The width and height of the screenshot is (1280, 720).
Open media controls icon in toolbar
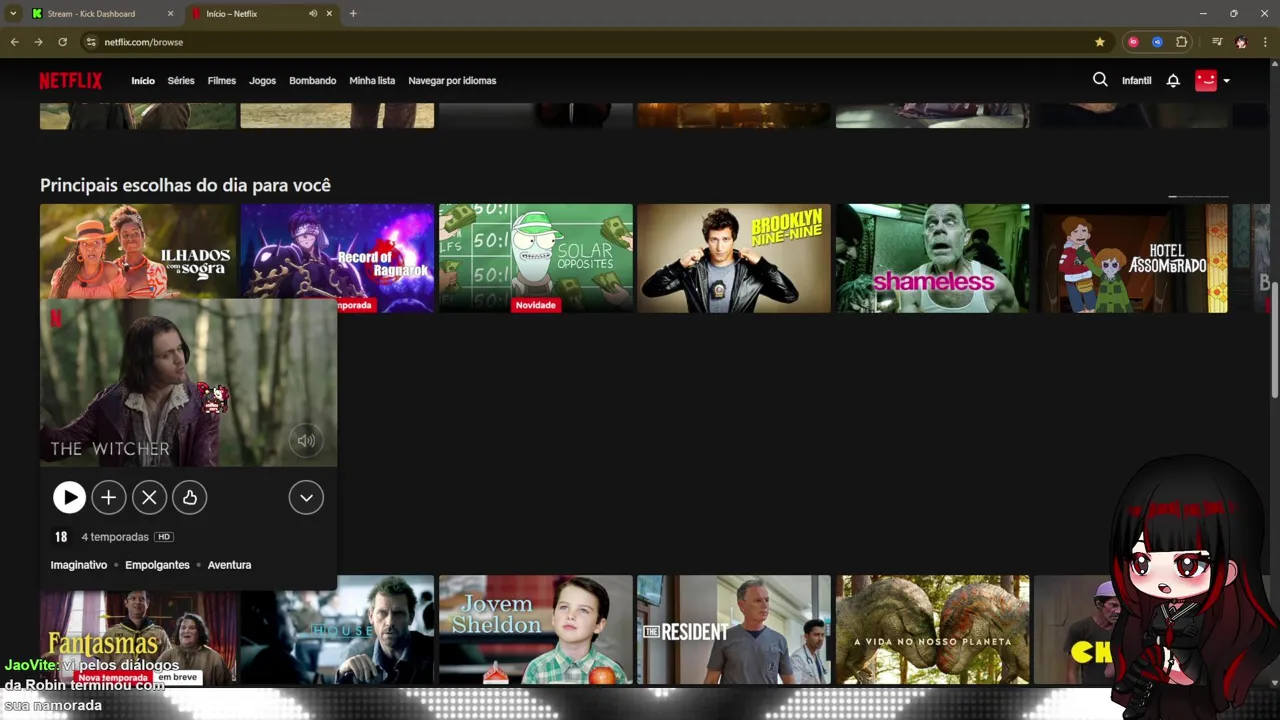(1217, 42)
